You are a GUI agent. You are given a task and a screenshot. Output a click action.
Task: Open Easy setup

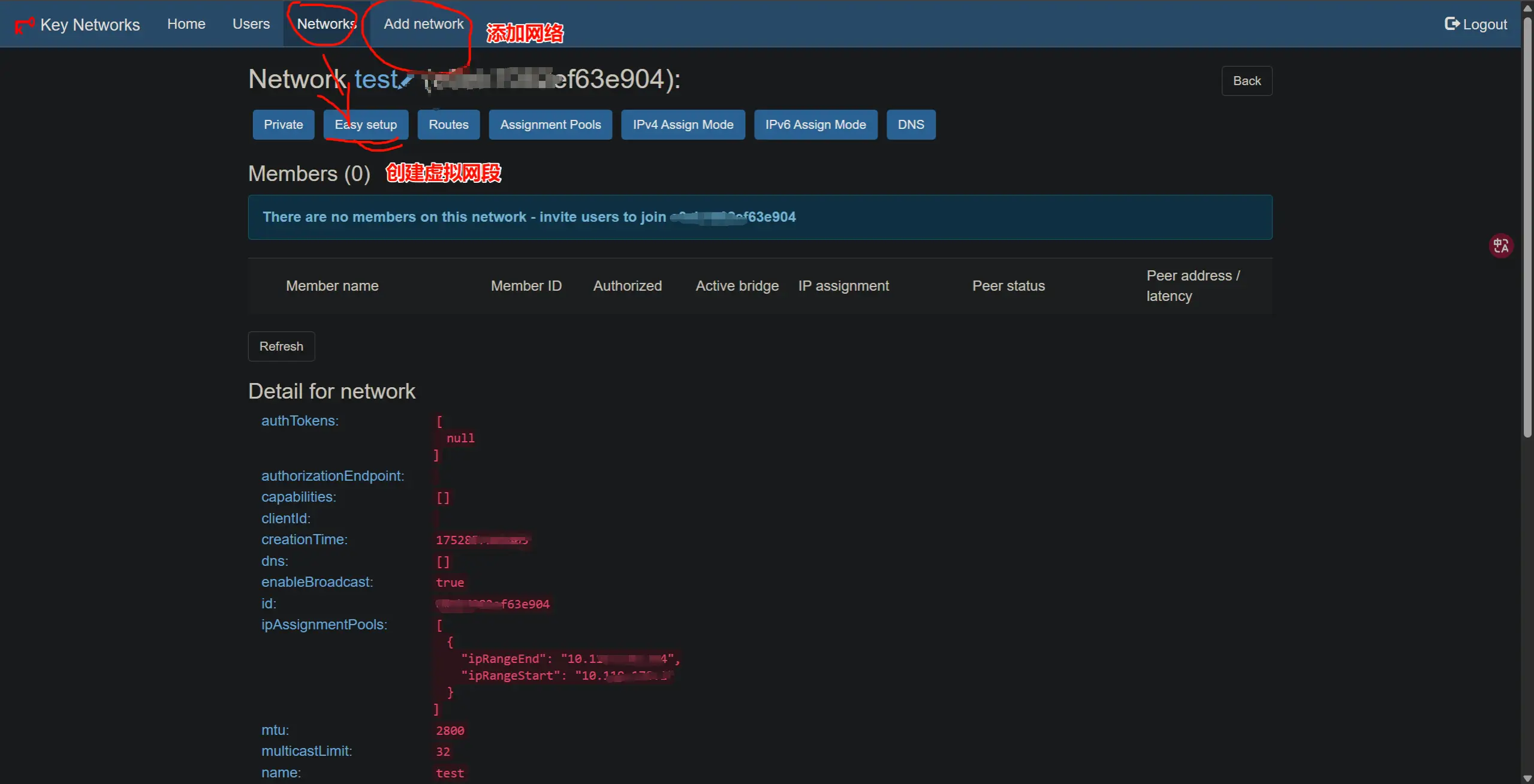366,125
